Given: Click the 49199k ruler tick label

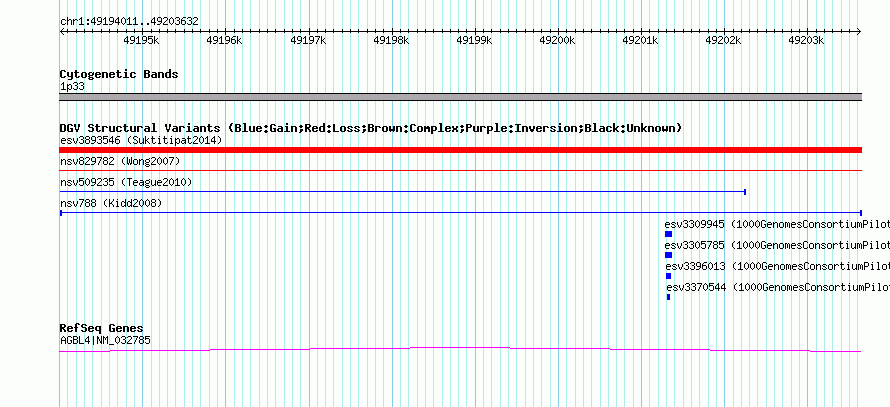Looking at the screenshot, I should click(474, 40).
